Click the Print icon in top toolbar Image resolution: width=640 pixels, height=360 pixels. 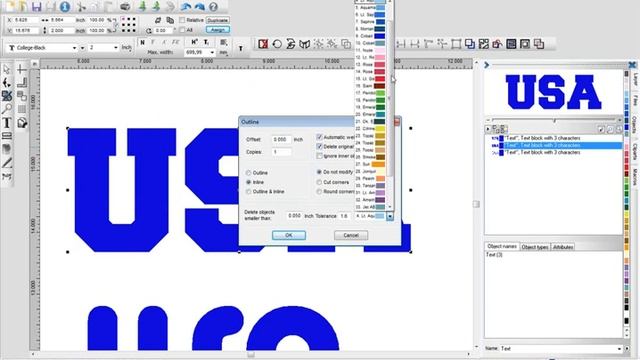click(x=125, y=7)
